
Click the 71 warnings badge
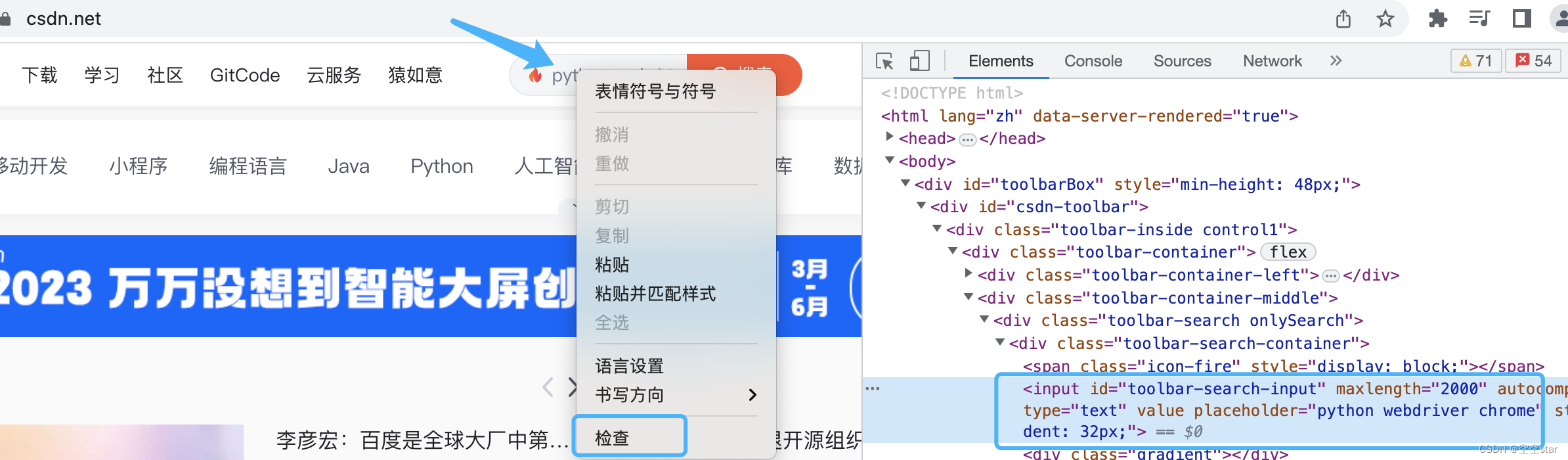pyautogui.click(x=1475, y=61)
